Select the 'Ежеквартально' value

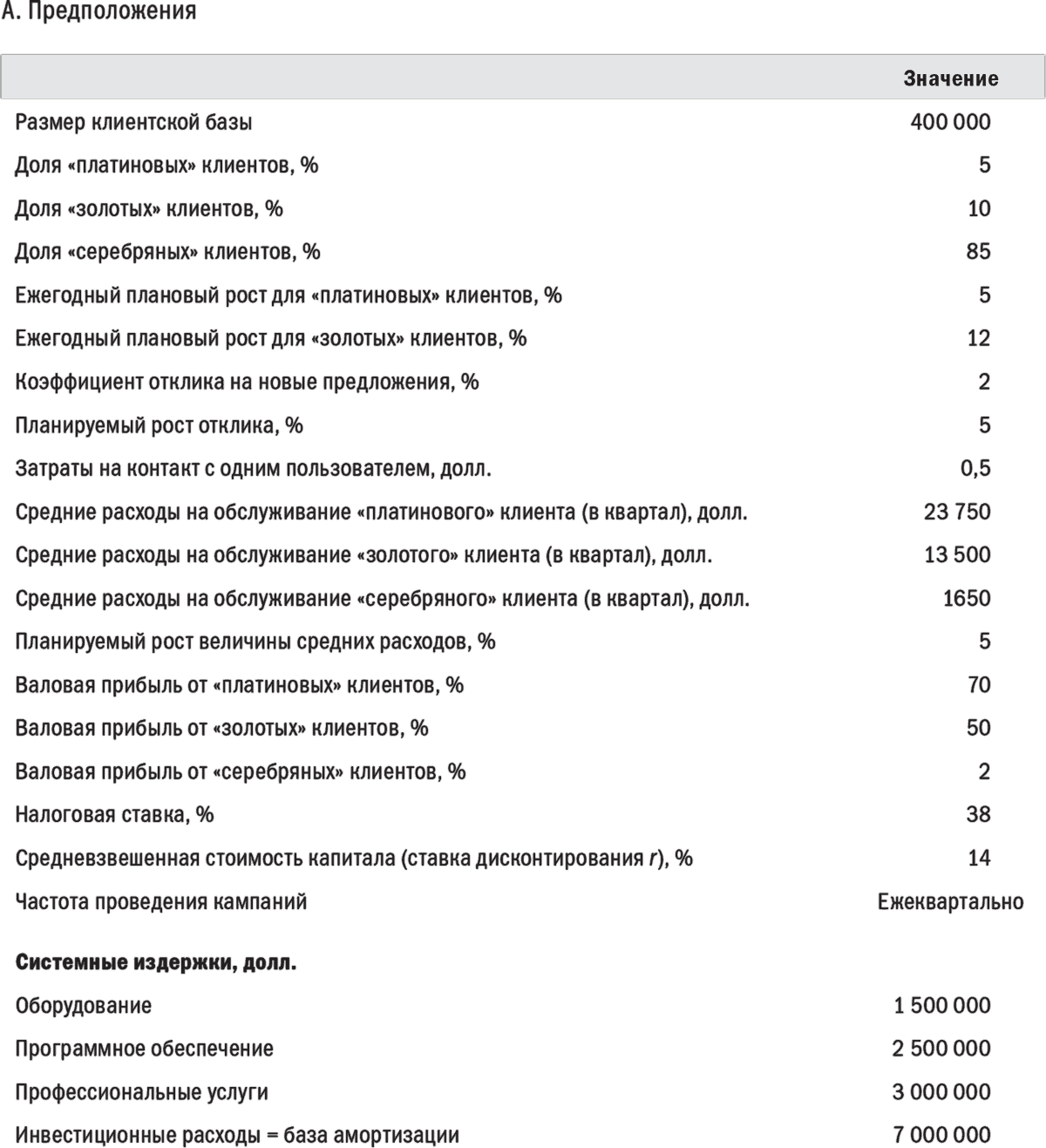[950, 901]
